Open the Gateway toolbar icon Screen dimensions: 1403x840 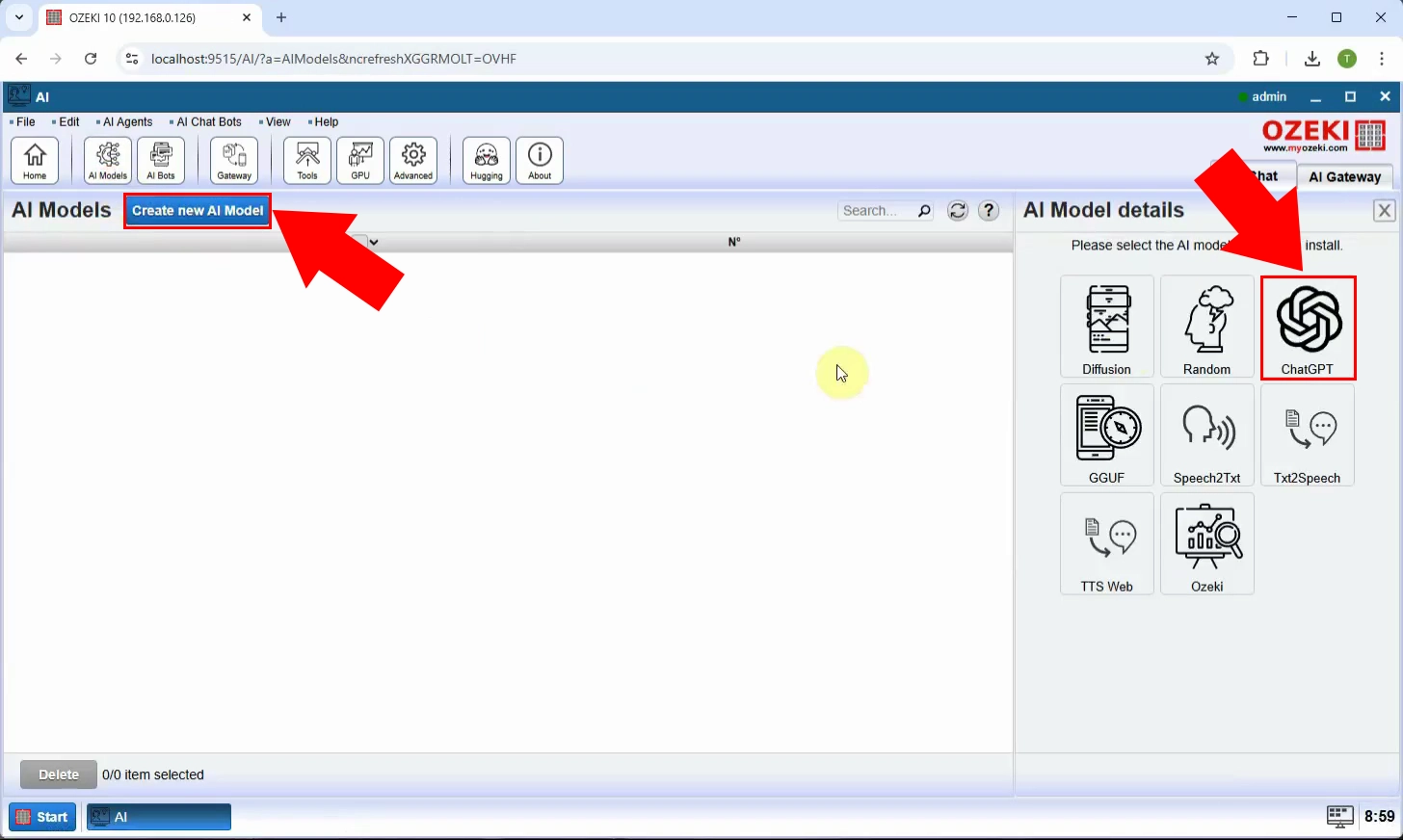pyautogui.click(x=234, y=160)
